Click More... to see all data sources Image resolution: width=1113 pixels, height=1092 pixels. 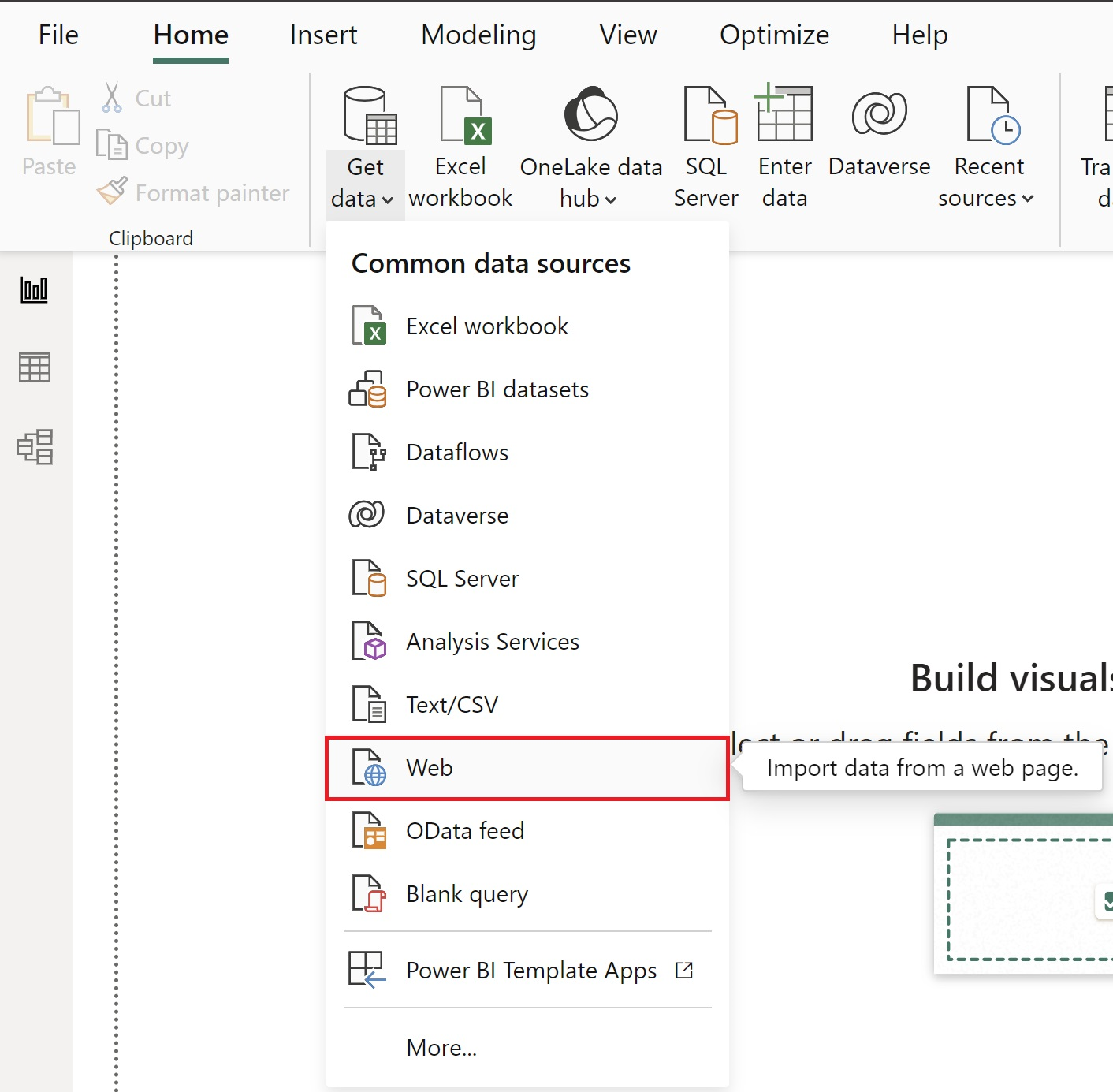tap(527, 1047)
